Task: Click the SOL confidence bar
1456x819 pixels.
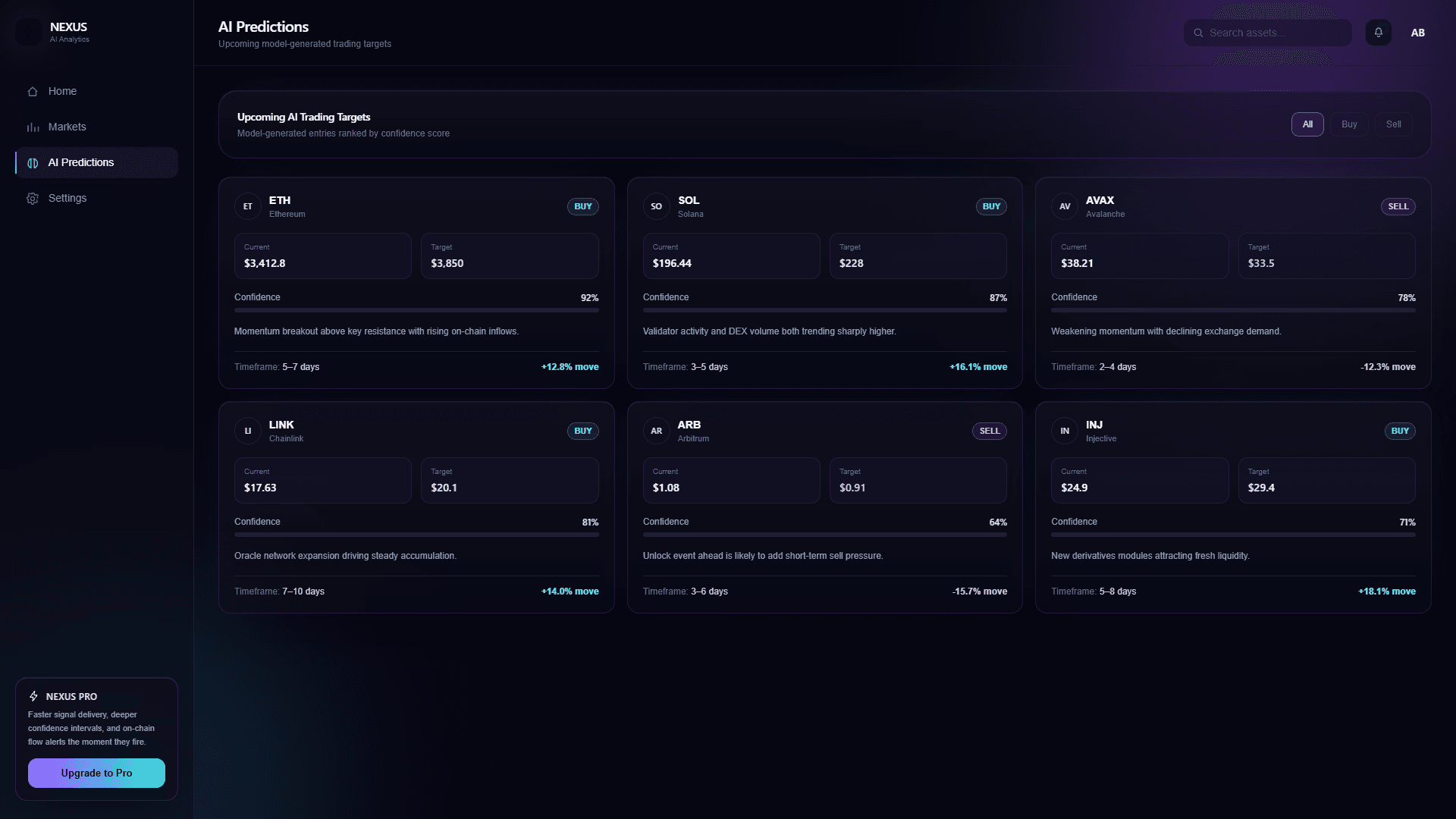Action: point(825,310)
